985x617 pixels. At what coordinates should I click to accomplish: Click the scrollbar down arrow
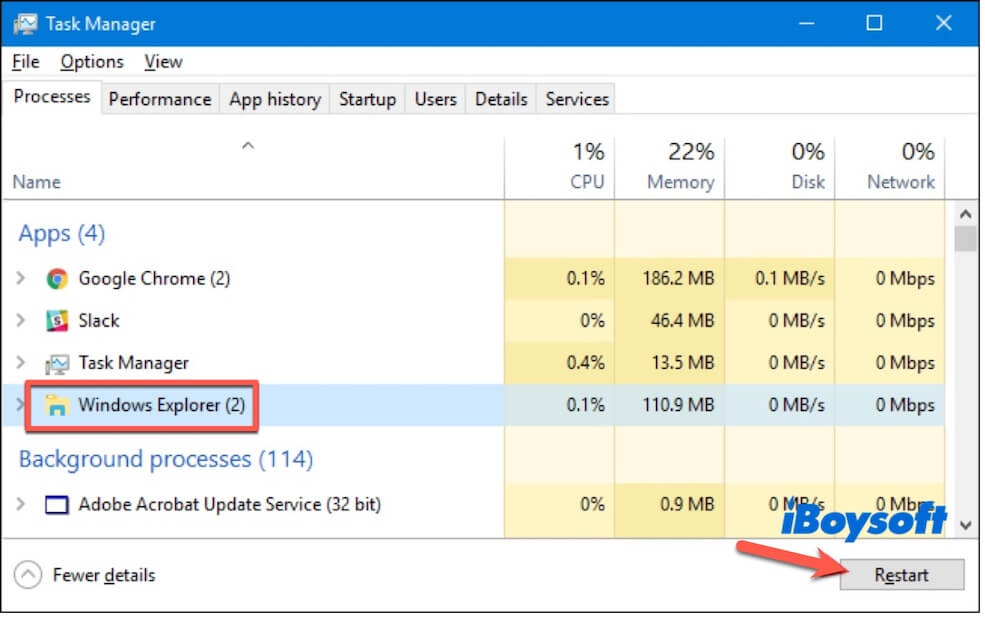(966, 525)
